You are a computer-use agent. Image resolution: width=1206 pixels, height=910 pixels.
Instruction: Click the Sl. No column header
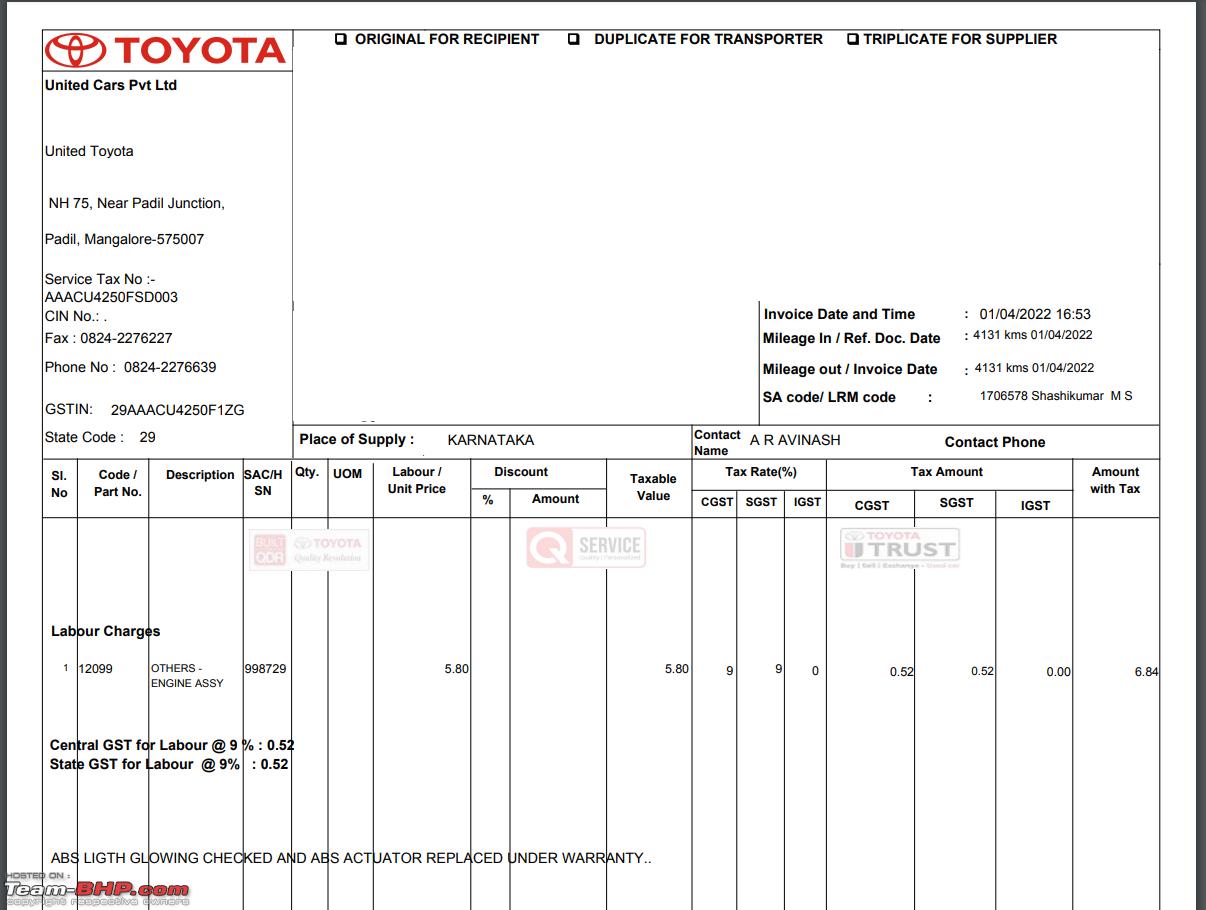59,484
